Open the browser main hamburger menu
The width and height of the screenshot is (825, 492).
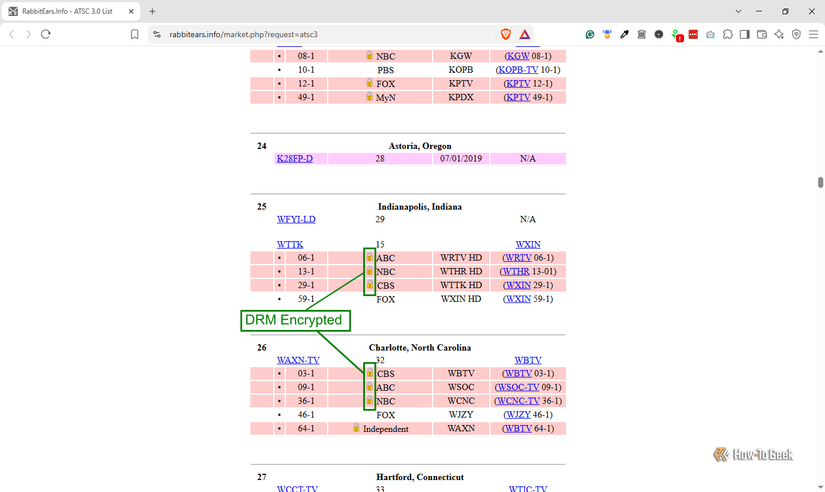click(813, 34)
